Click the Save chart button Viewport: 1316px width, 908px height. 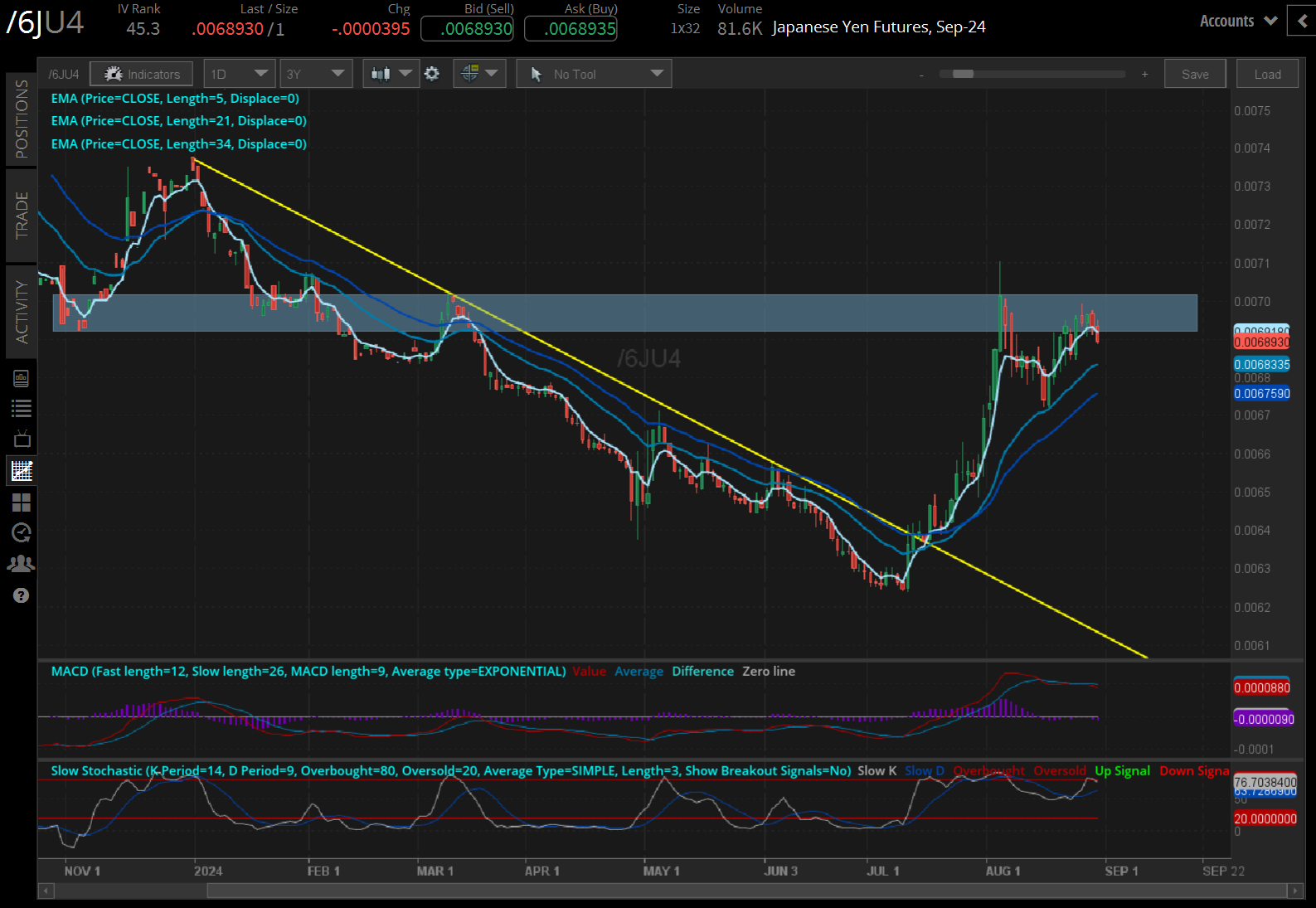(1195, 74)
